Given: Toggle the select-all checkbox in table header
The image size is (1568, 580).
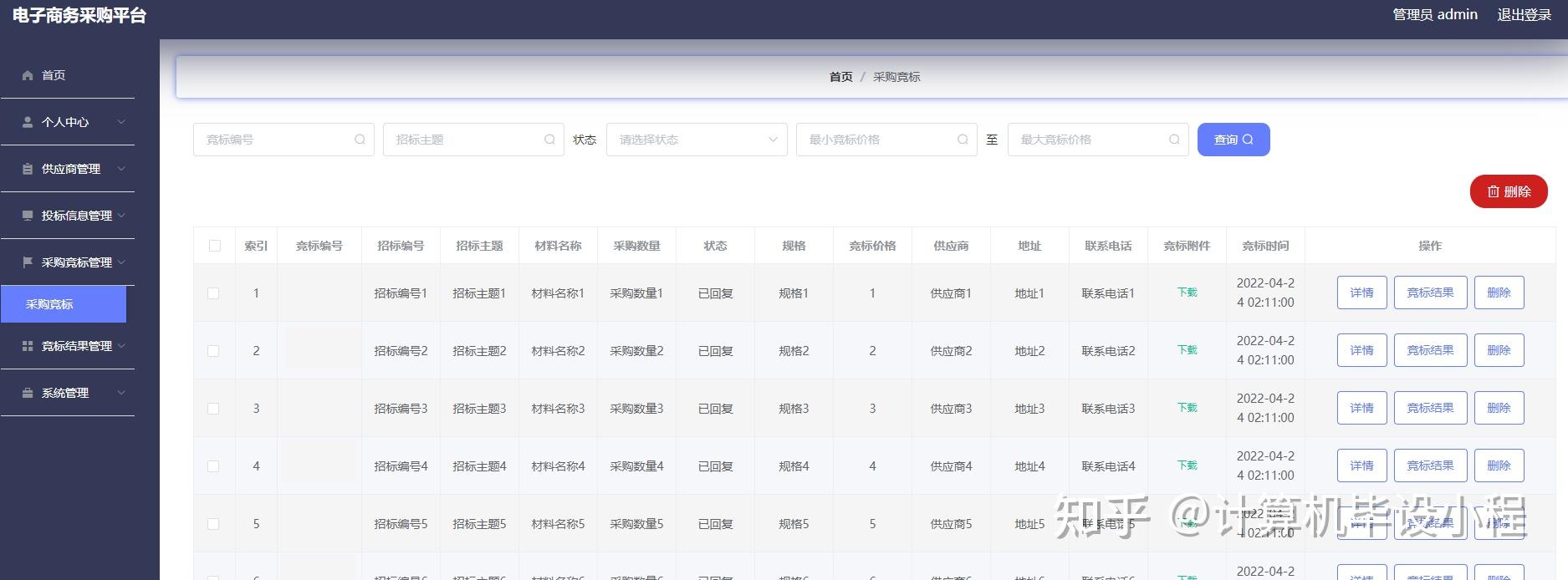Looking at the screenshot, I should coord(215,246).
